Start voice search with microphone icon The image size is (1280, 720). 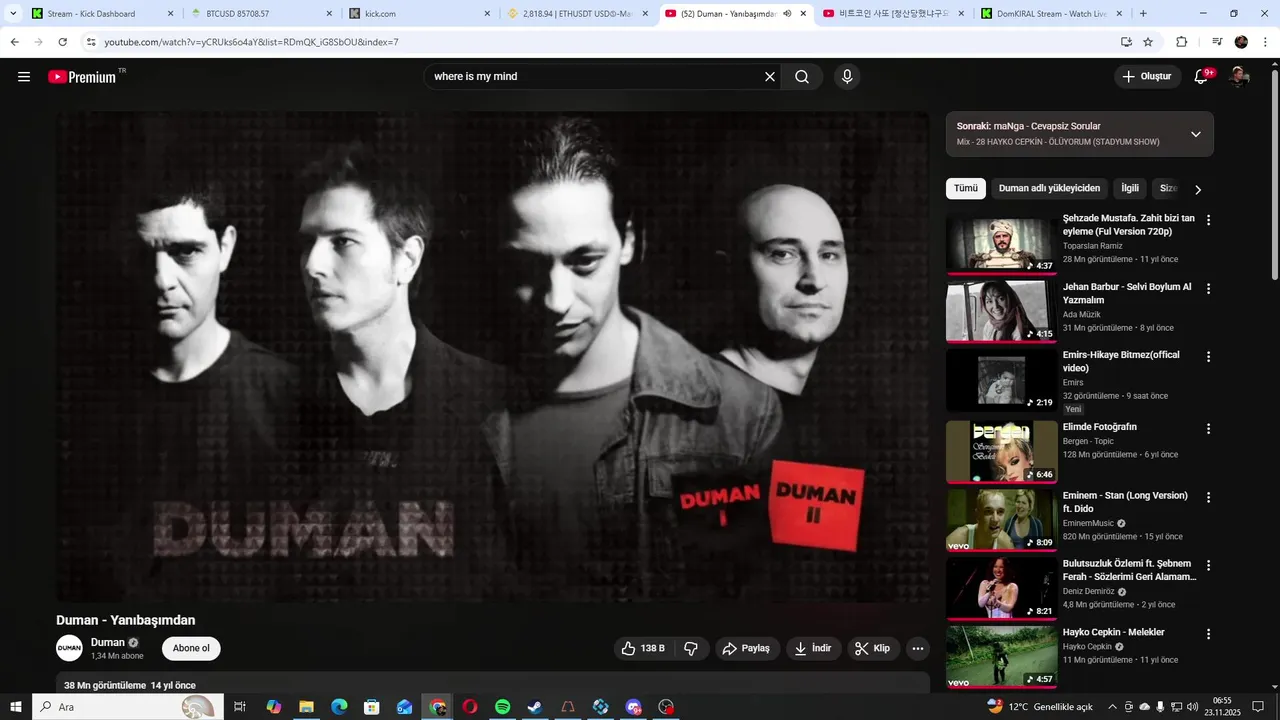[847, 77]
